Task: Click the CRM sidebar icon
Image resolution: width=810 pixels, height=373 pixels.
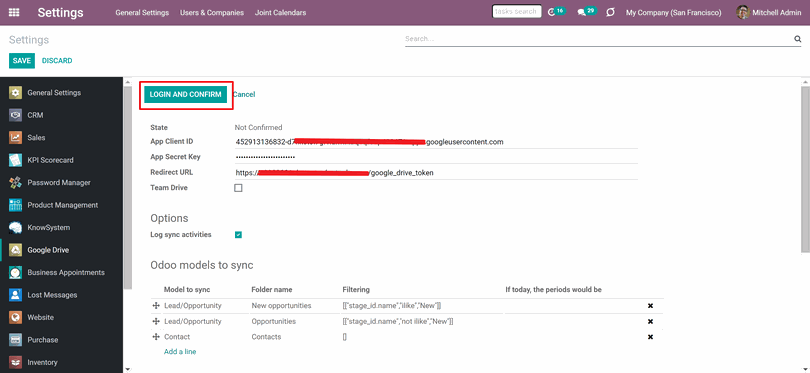Action: [x=15, y=115]
